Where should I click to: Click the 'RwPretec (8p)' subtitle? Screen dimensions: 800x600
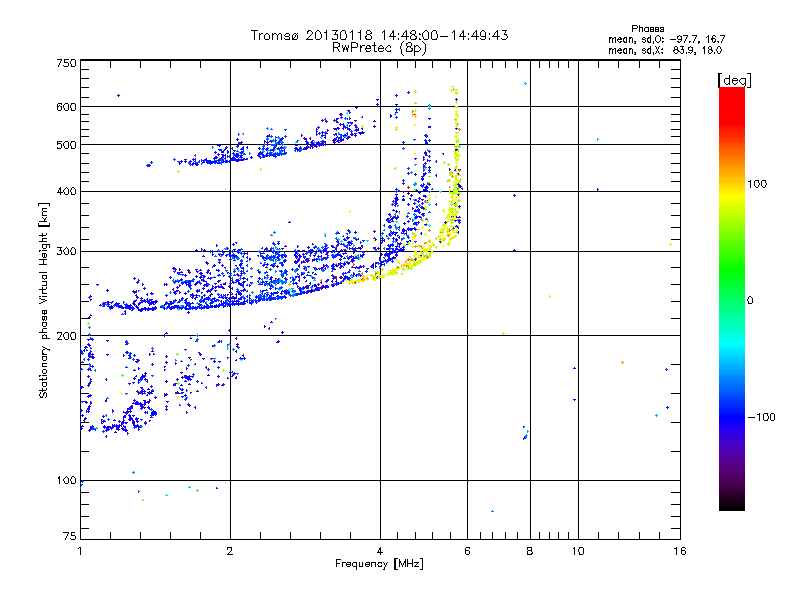click(379, 48)
